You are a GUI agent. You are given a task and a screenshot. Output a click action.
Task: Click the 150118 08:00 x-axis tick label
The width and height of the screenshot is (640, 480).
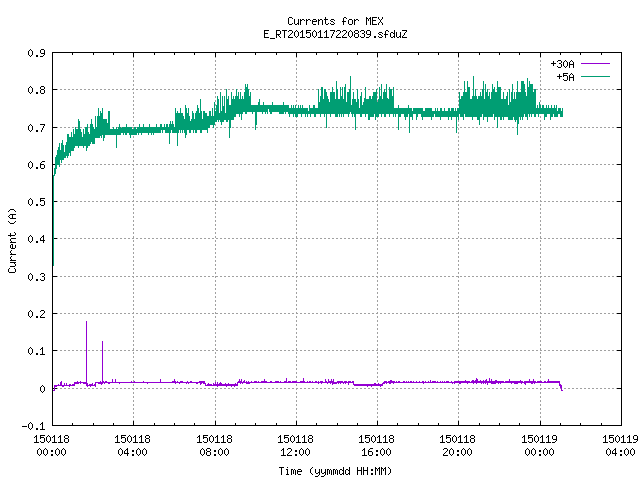click(x=214, y=446)
